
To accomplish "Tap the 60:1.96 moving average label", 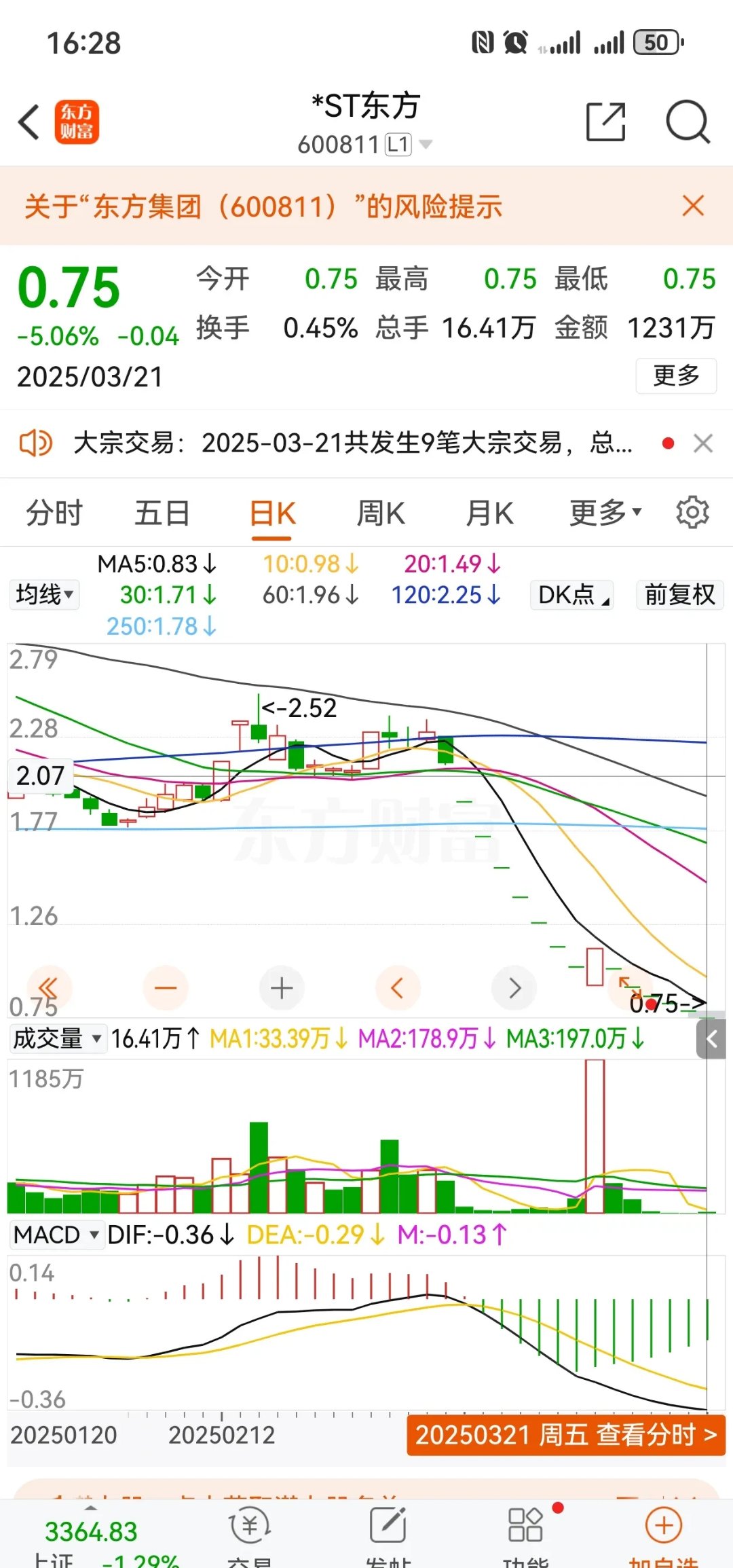I will tap(311, 595).
